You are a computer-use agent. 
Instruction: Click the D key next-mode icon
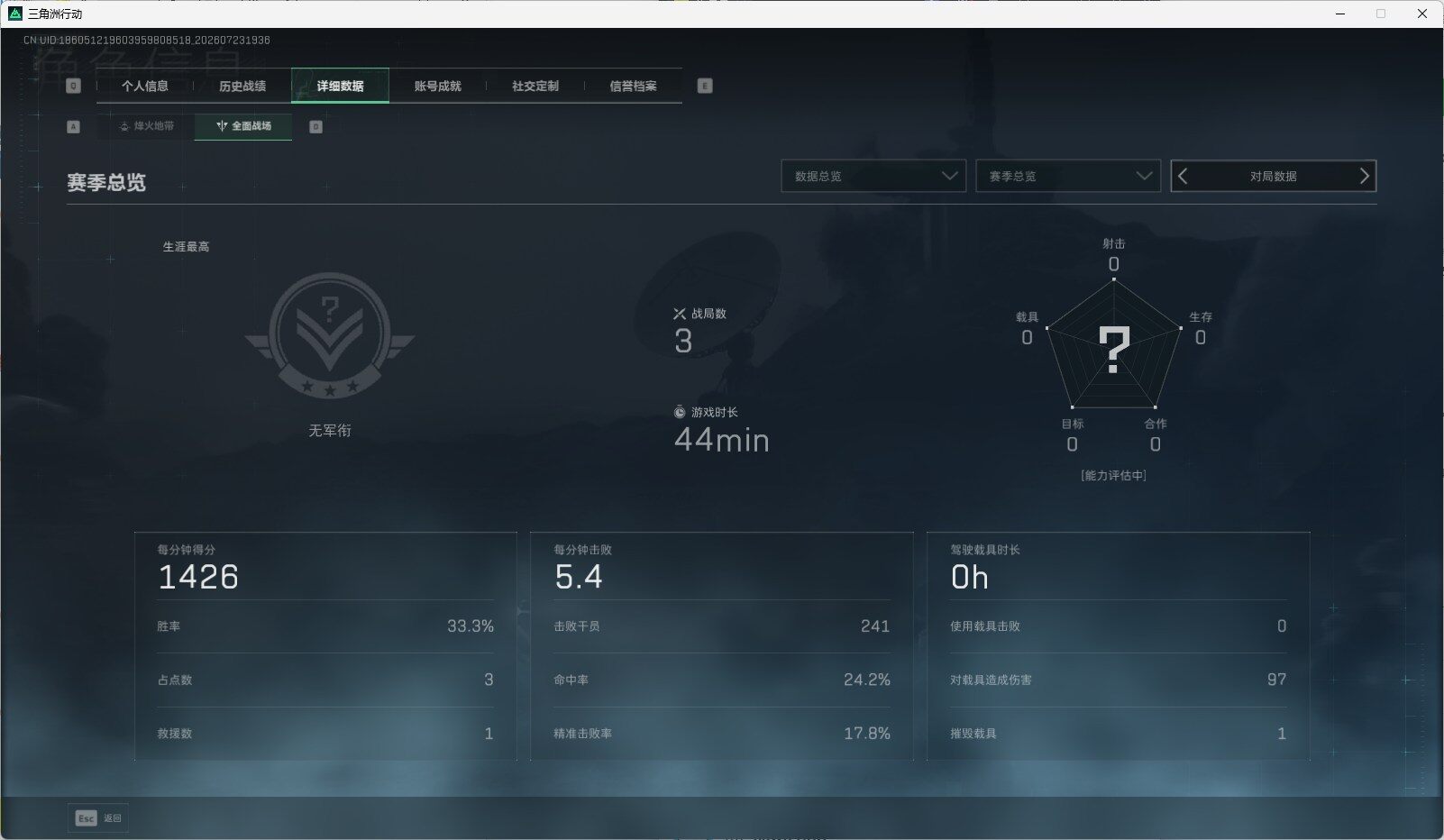coord(315,127)
